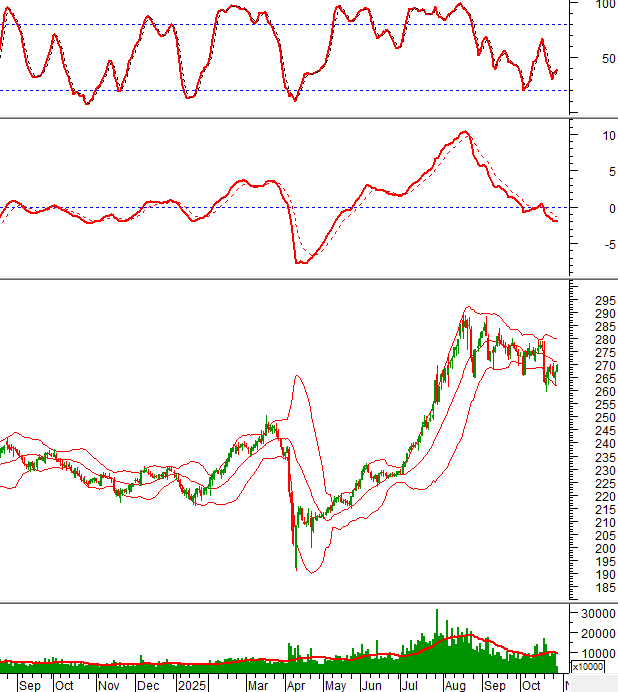Viewport: 618px width, 692px height.
Task: Select the 2025 year marker on the time axis
Action: pyautogui.click(x=191, y=686)
